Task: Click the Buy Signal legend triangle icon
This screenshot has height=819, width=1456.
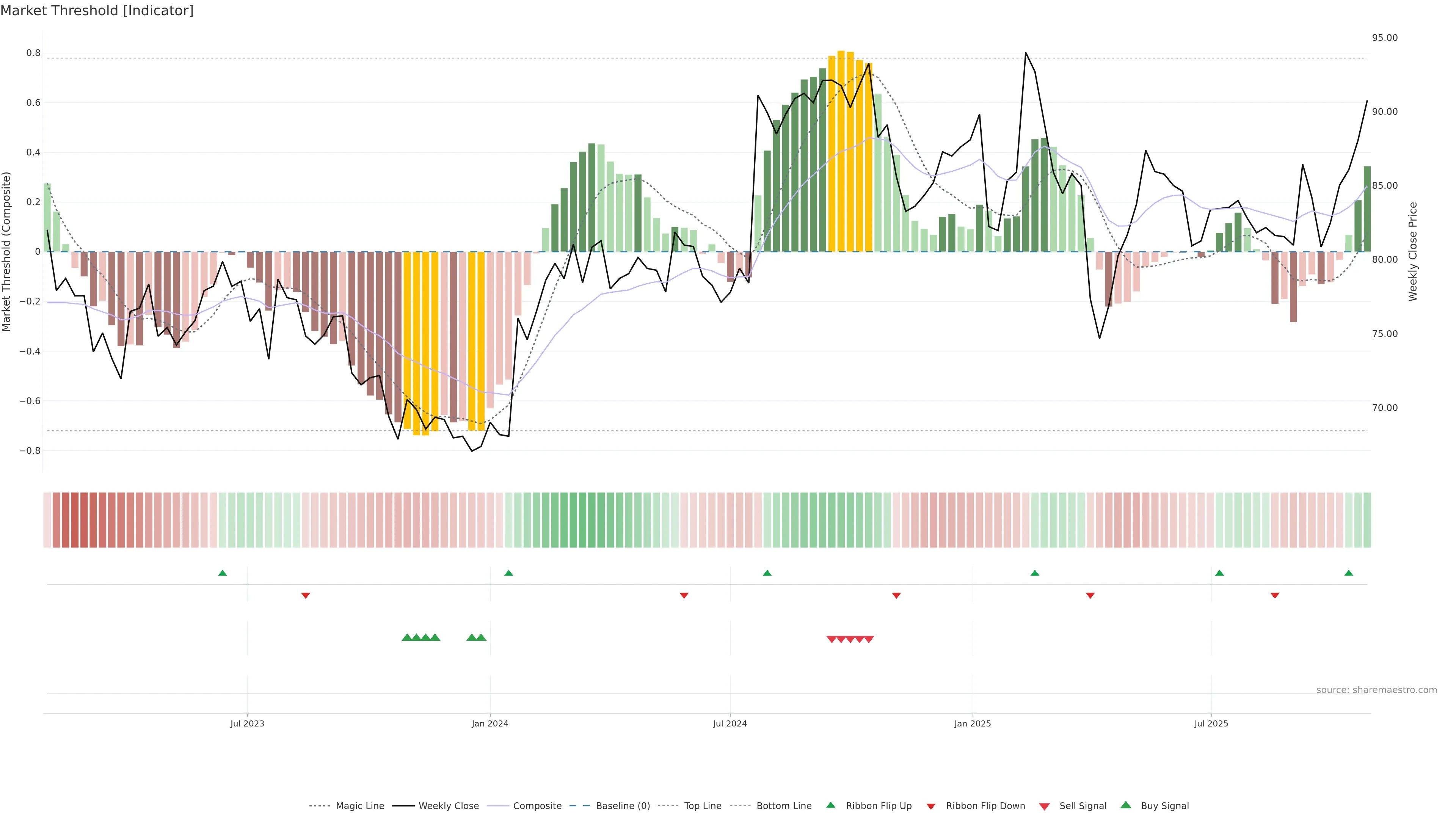Action: pyautogui.click(x=1126, y=805)
